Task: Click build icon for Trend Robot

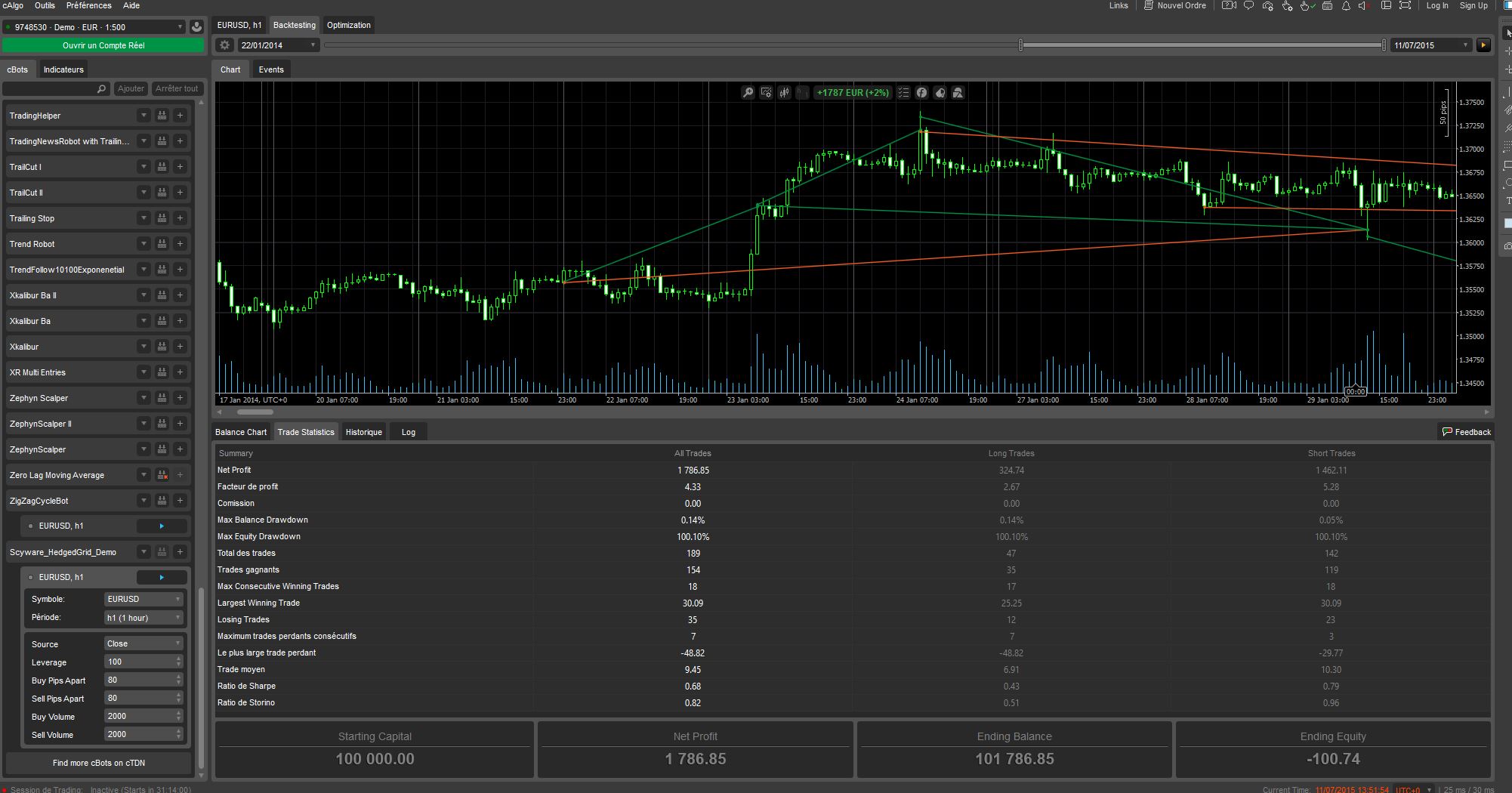Action: pyautogui.click(x=162, y=244)
